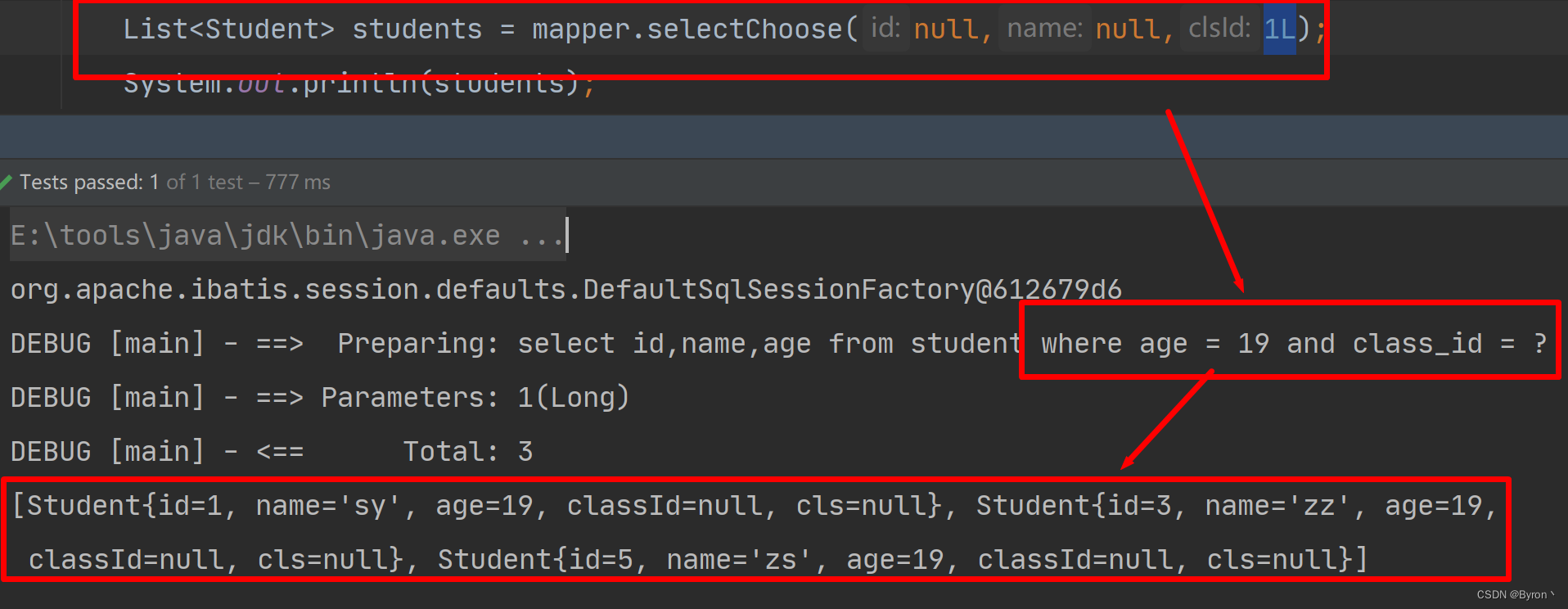Click 'mapper.selectChoose' method call
1568x609 pixels.
[x=687, y=29]
